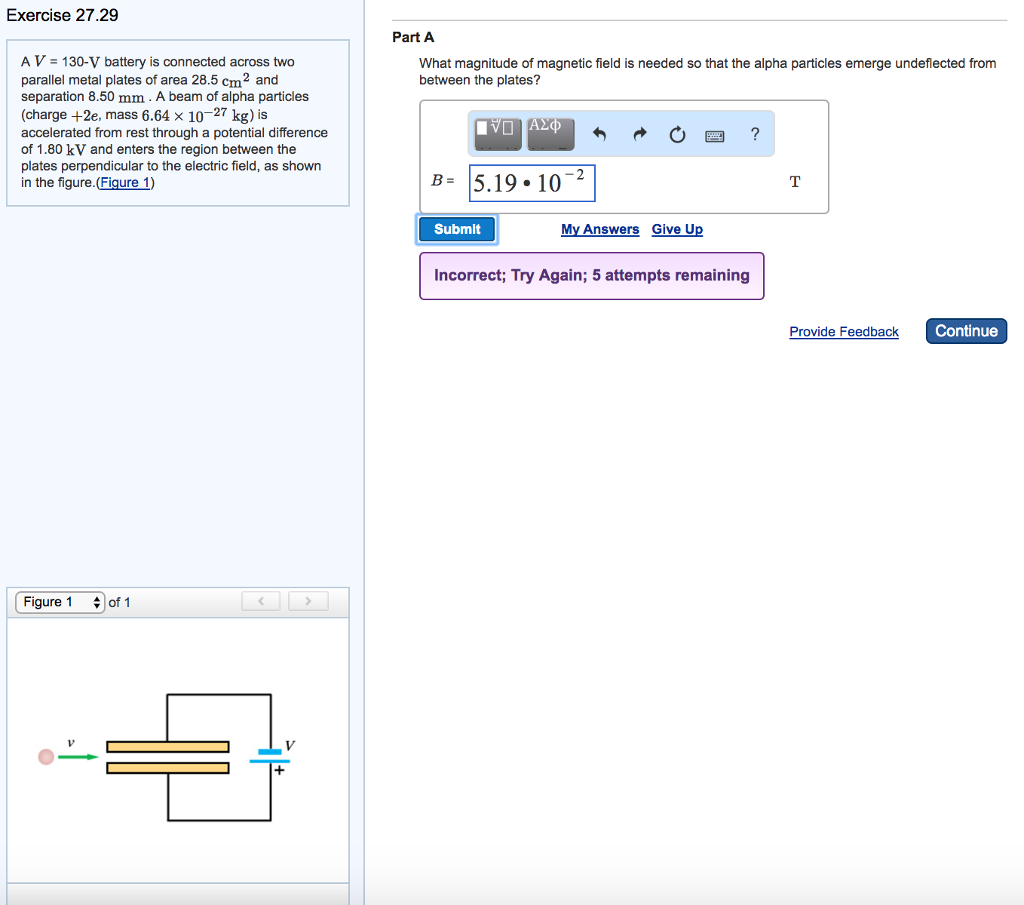Click the Figure selector stepper arrows

96,601
